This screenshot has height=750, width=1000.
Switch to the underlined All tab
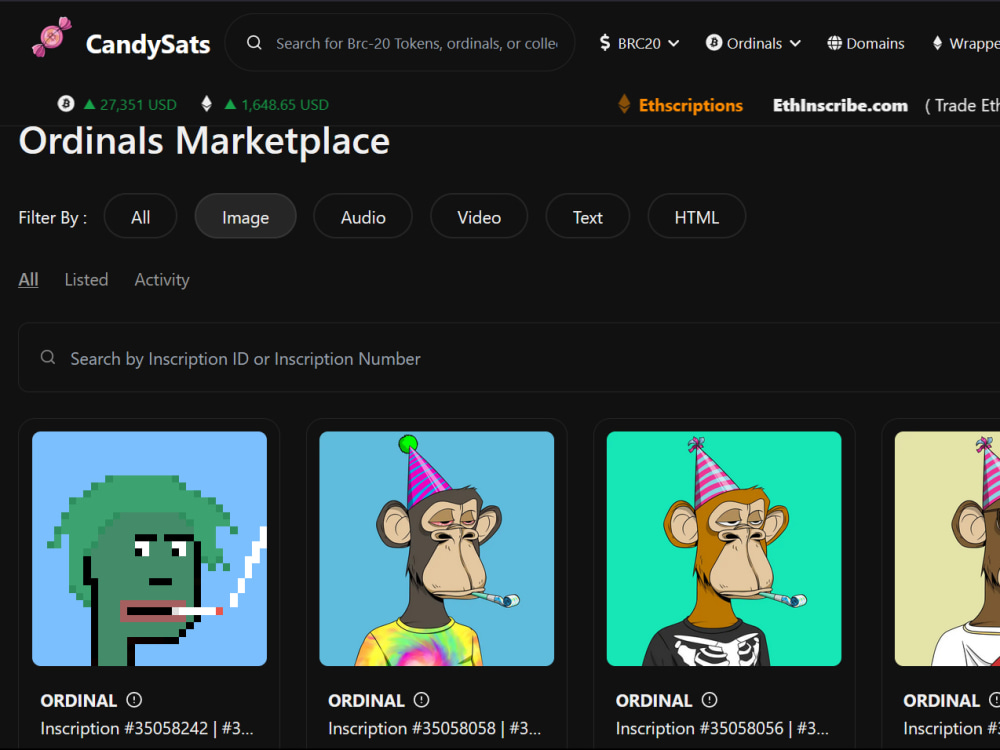pyautogui.click(x=28, y=279)
